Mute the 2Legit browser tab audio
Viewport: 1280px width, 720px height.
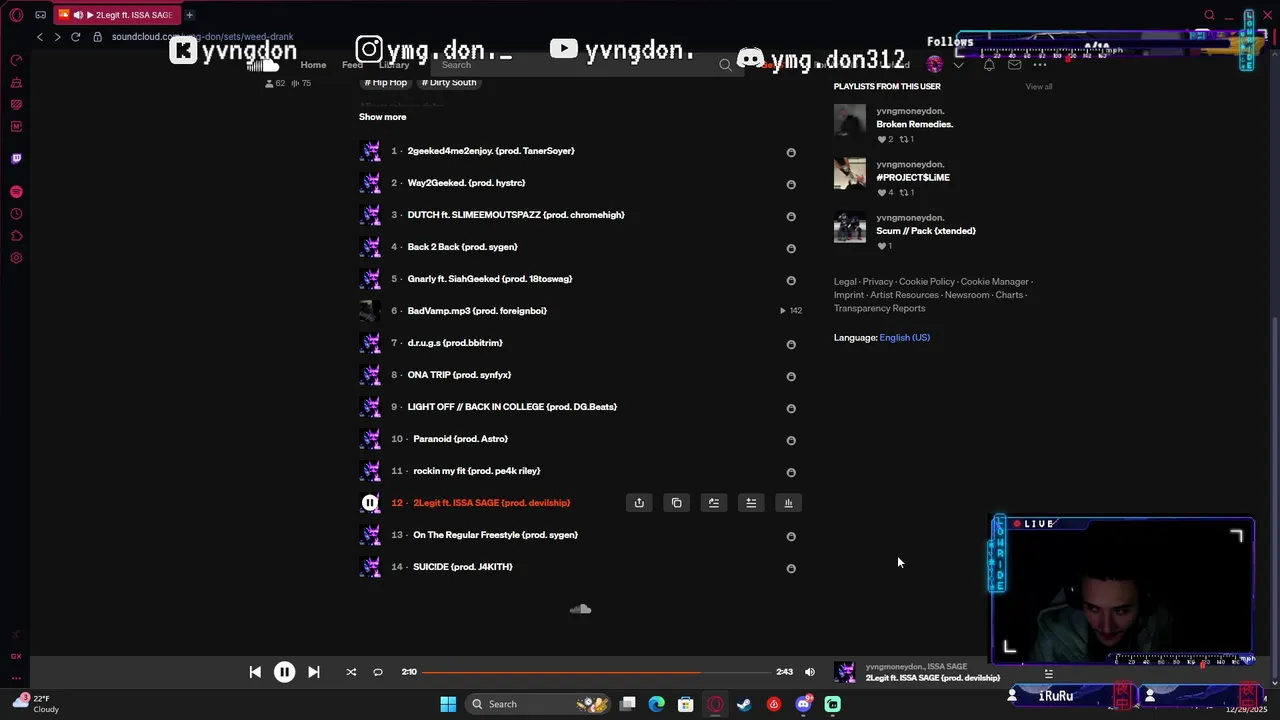78,15
